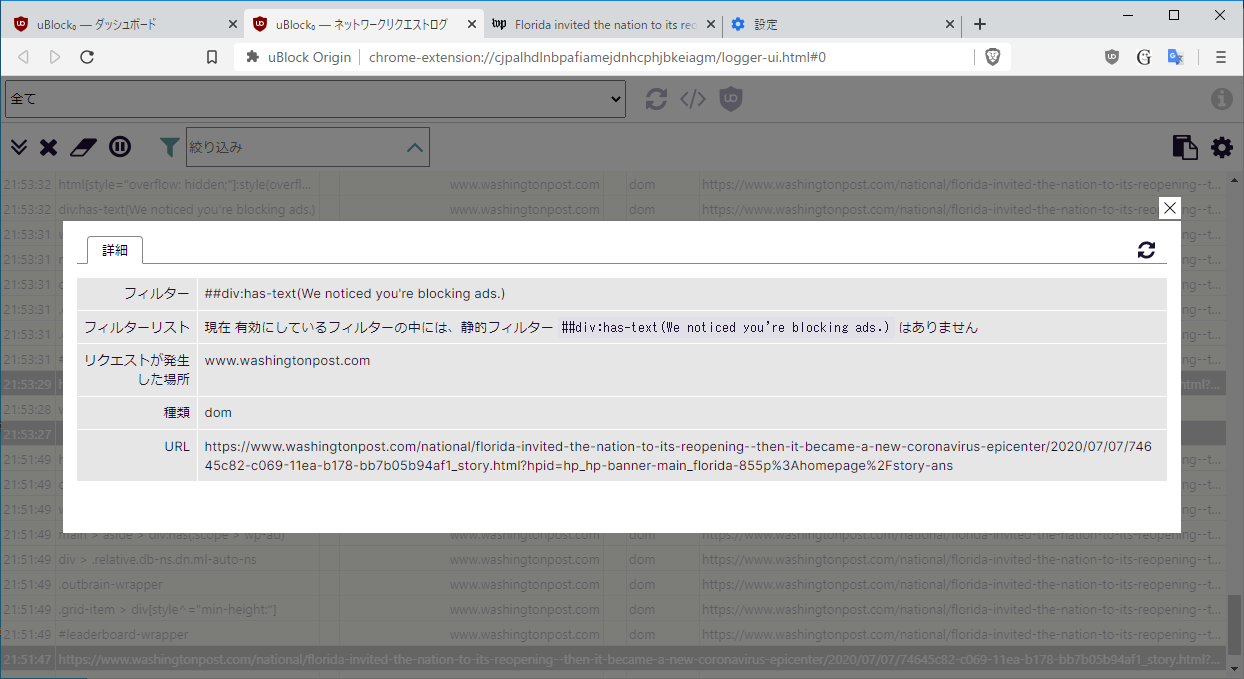
Task: Click the story URL in details dialog
Action: point(678,456)
